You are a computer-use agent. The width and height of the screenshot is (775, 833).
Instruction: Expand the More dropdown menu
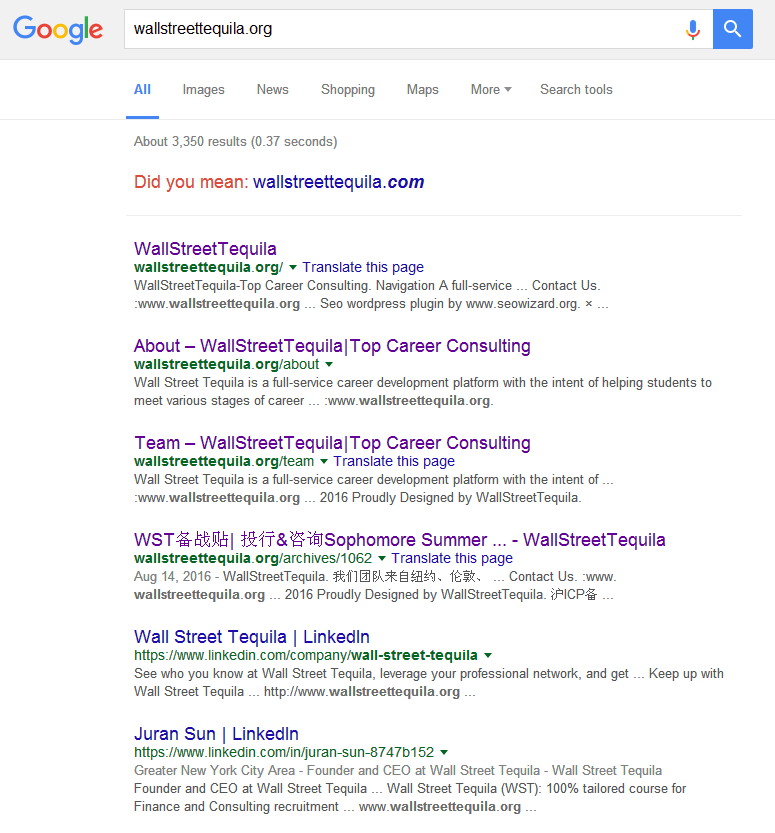pyautogui.click(x=491, y=89)
